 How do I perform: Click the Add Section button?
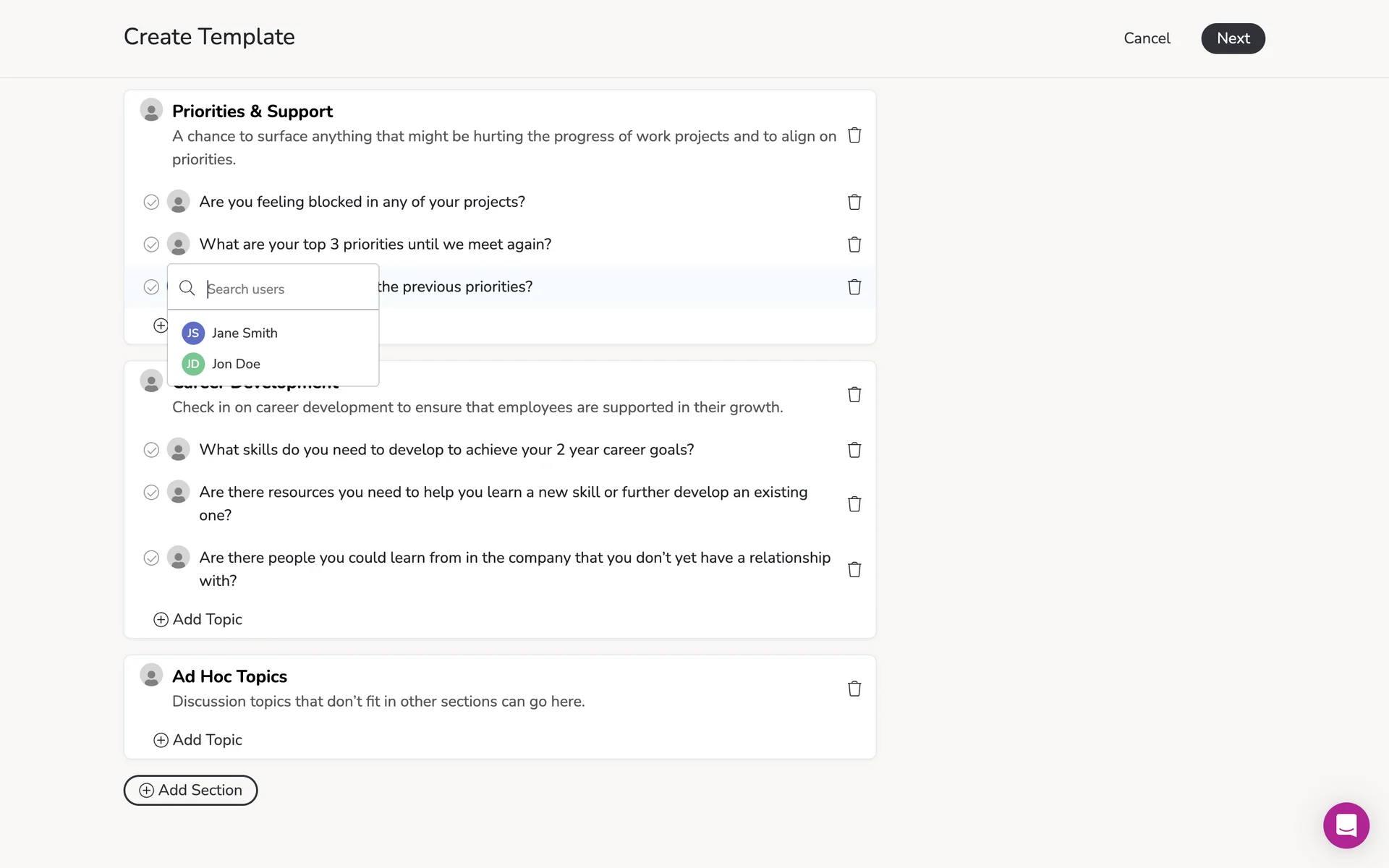(x=190, y=790)
